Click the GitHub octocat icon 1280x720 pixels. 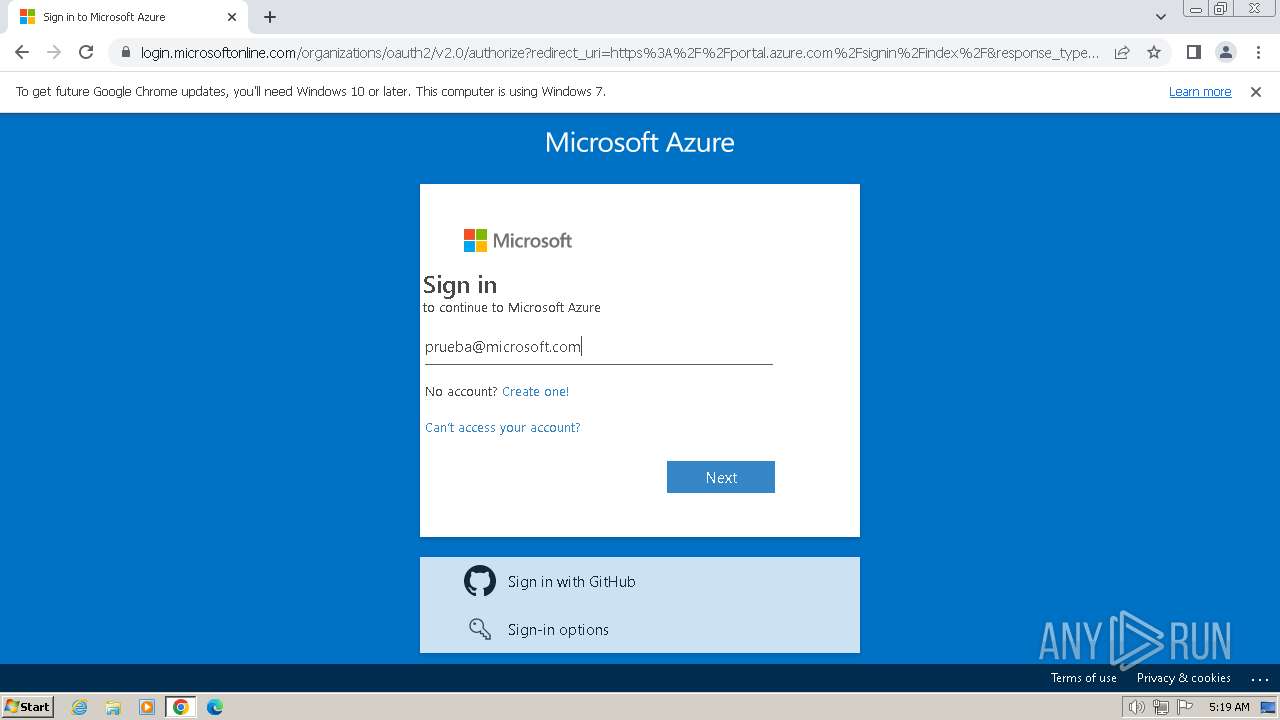click(x=480, y=581)
